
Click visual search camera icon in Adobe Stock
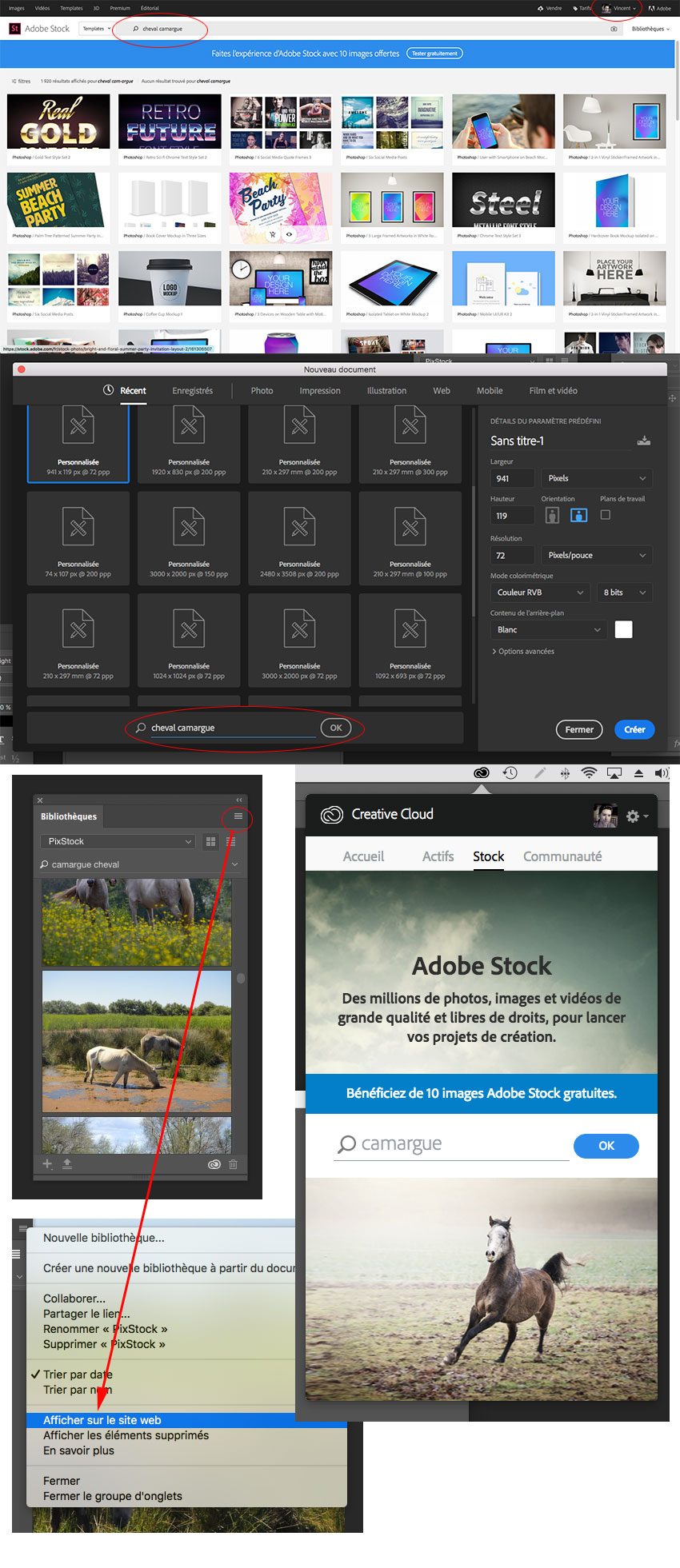click(x=614, y=29)
